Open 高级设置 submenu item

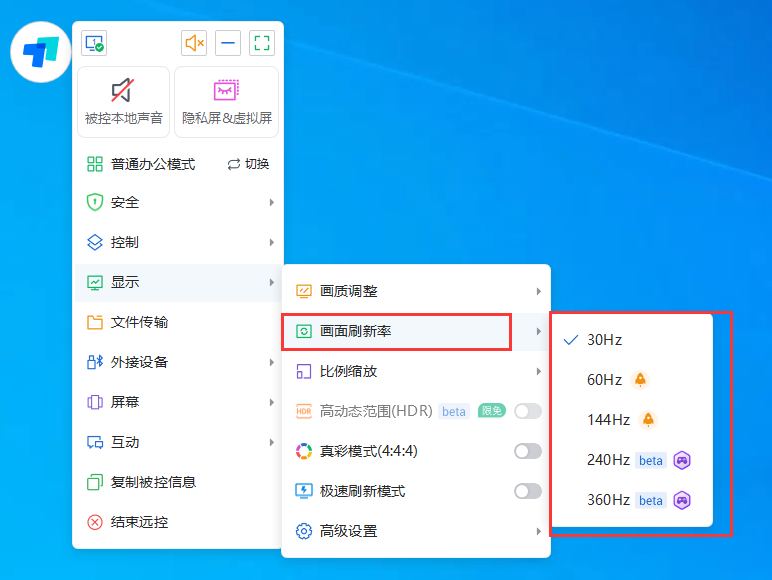pyautogui.click(x=416, y=531)
